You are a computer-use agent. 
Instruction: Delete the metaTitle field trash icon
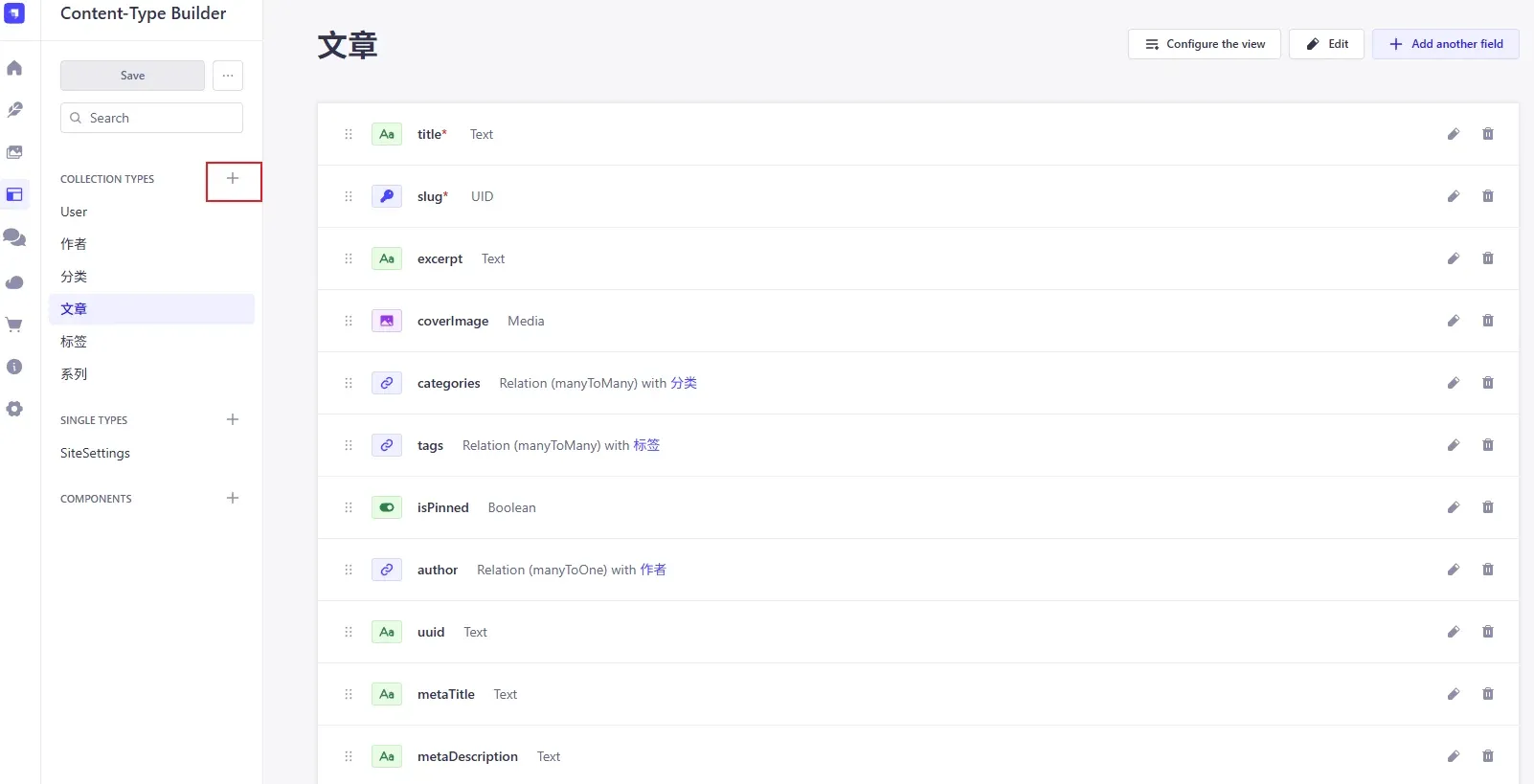[1488, 694]
